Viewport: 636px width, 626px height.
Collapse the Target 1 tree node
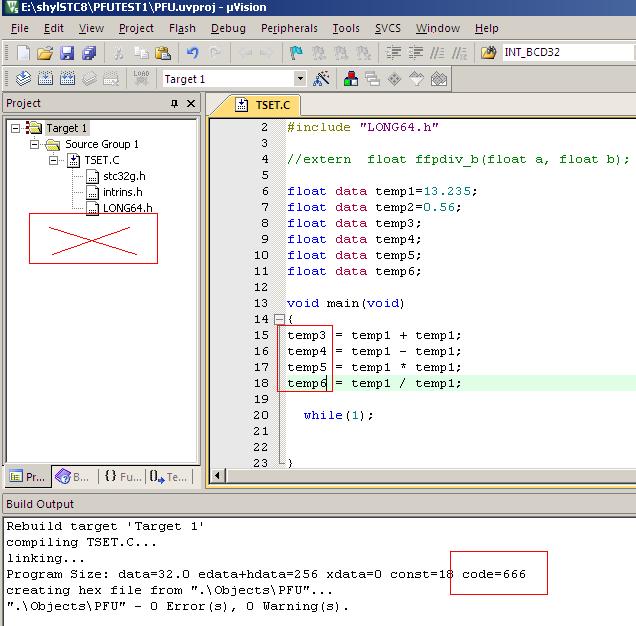[x=15, y=129]
